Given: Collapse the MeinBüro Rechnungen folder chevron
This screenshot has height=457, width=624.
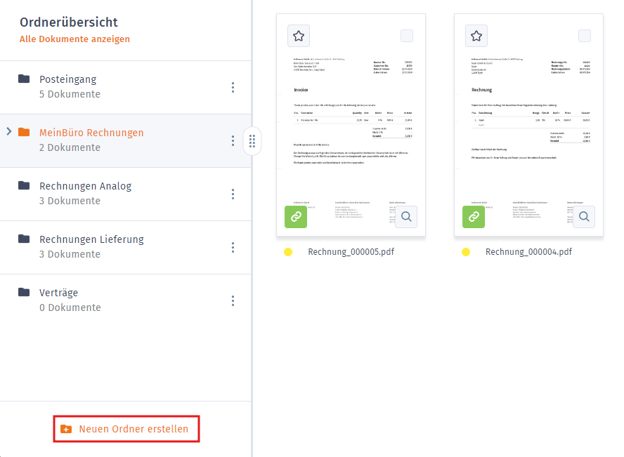Looking at the screenshot, I should click(9, 132).
